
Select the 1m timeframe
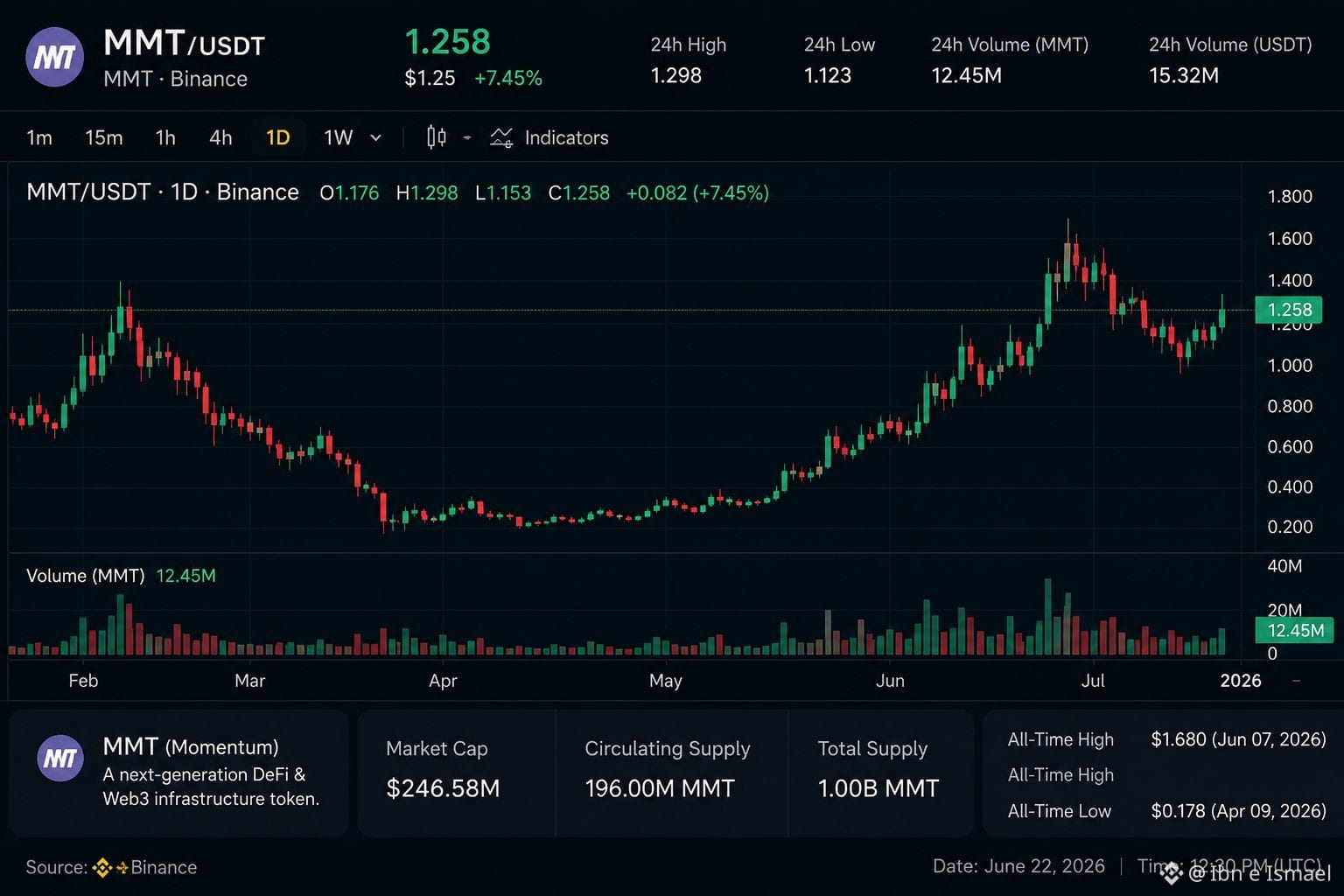click(39, 137)
